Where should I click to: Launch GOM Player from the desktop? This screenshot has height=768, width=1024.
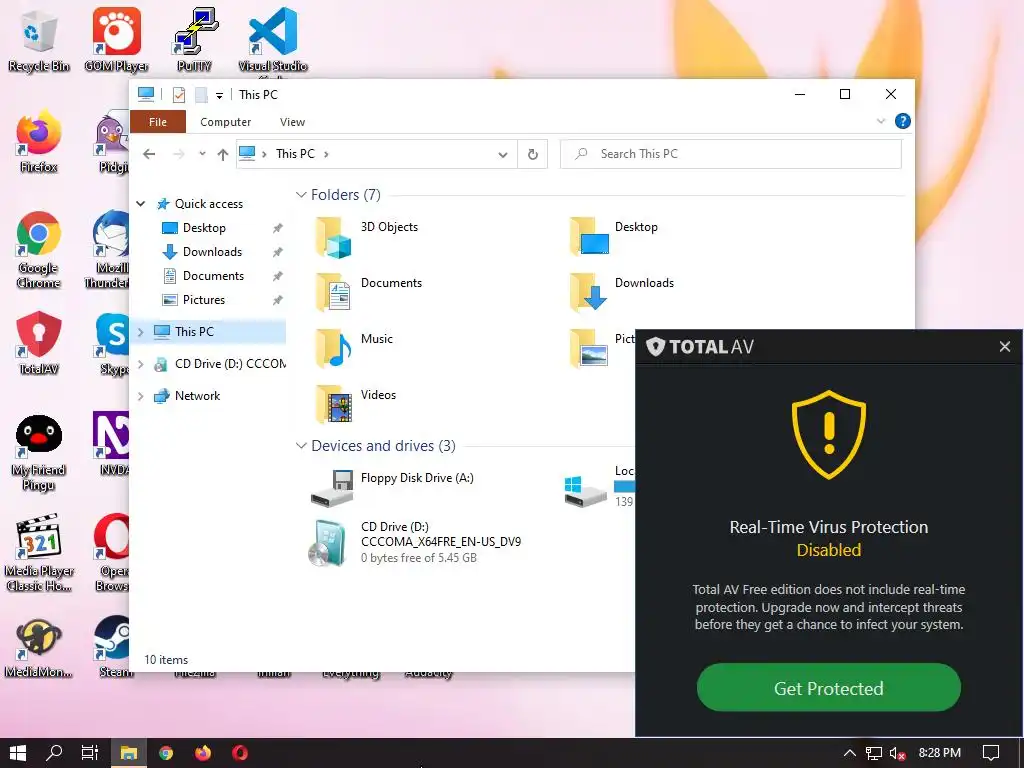point(116,40)
